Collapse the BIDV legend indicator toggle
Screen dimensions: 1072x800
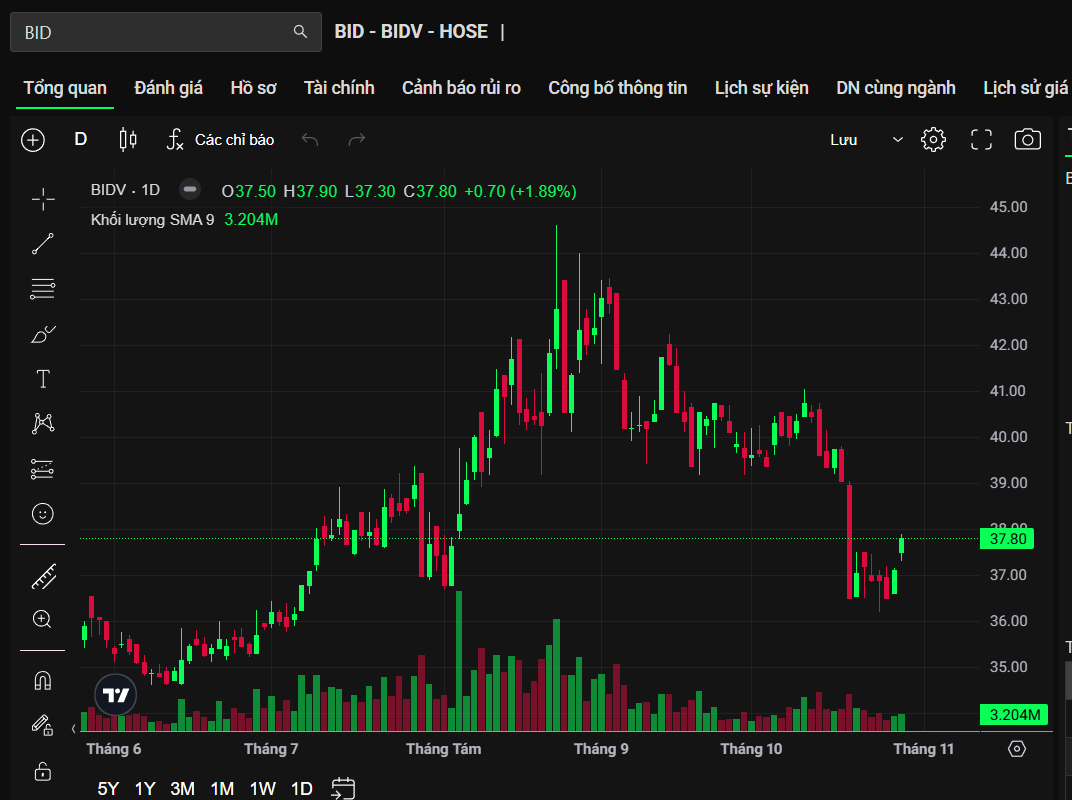189,190
